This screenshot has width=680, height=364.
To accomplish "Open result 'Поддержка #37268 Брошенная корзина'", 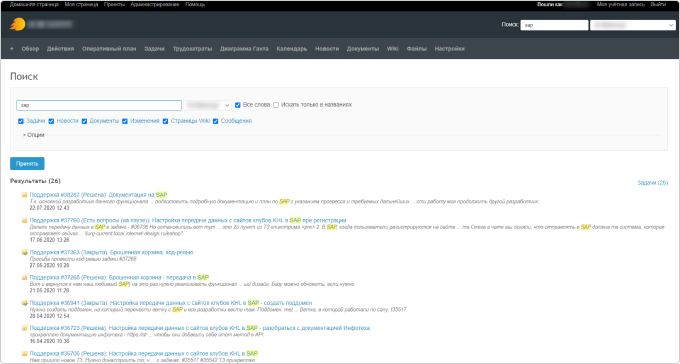I will [x=119, y=277].
